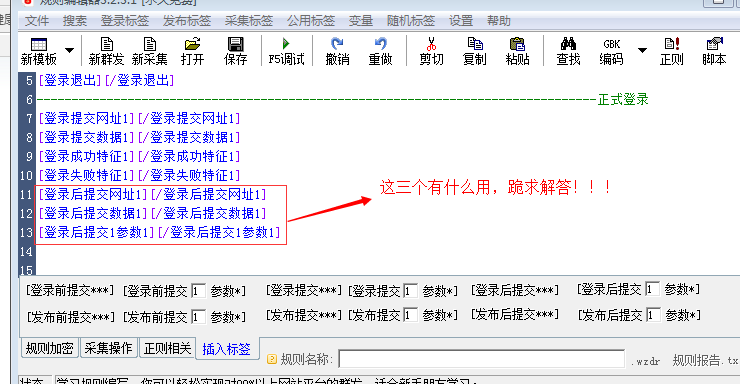This screenshot has width=740, height=384.
Task: Click the 发布前提交 参数 number field
Action: pos(198,317)
